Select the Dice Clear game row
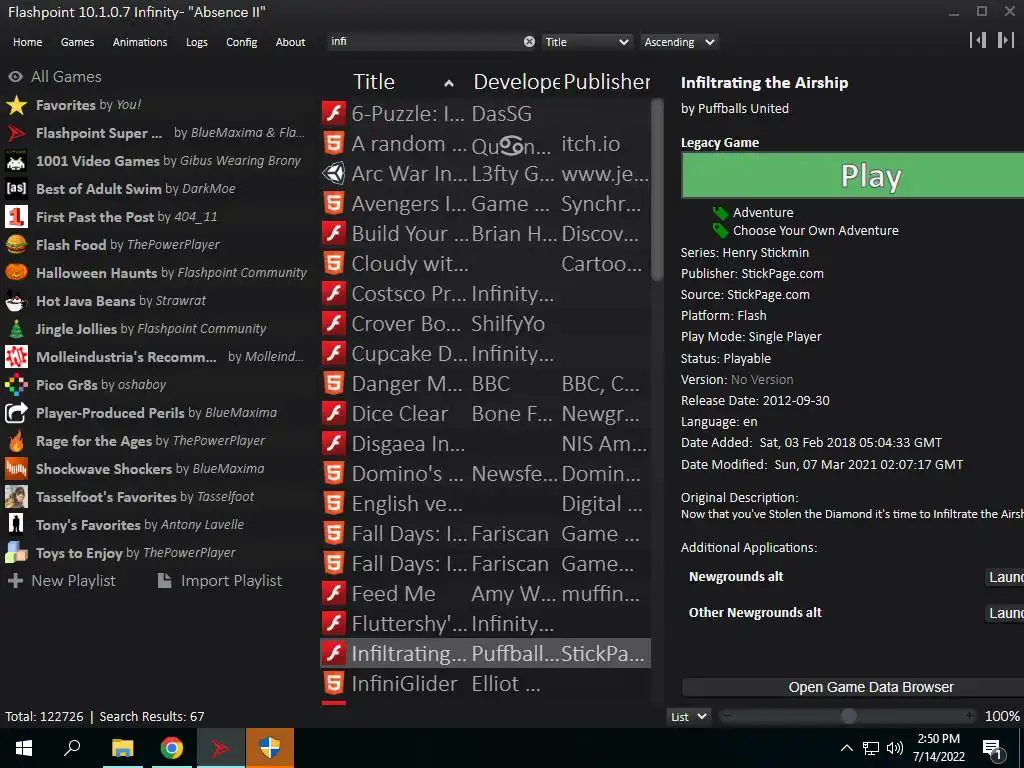This screenshot has height=768, width=1024. [486, 413]
